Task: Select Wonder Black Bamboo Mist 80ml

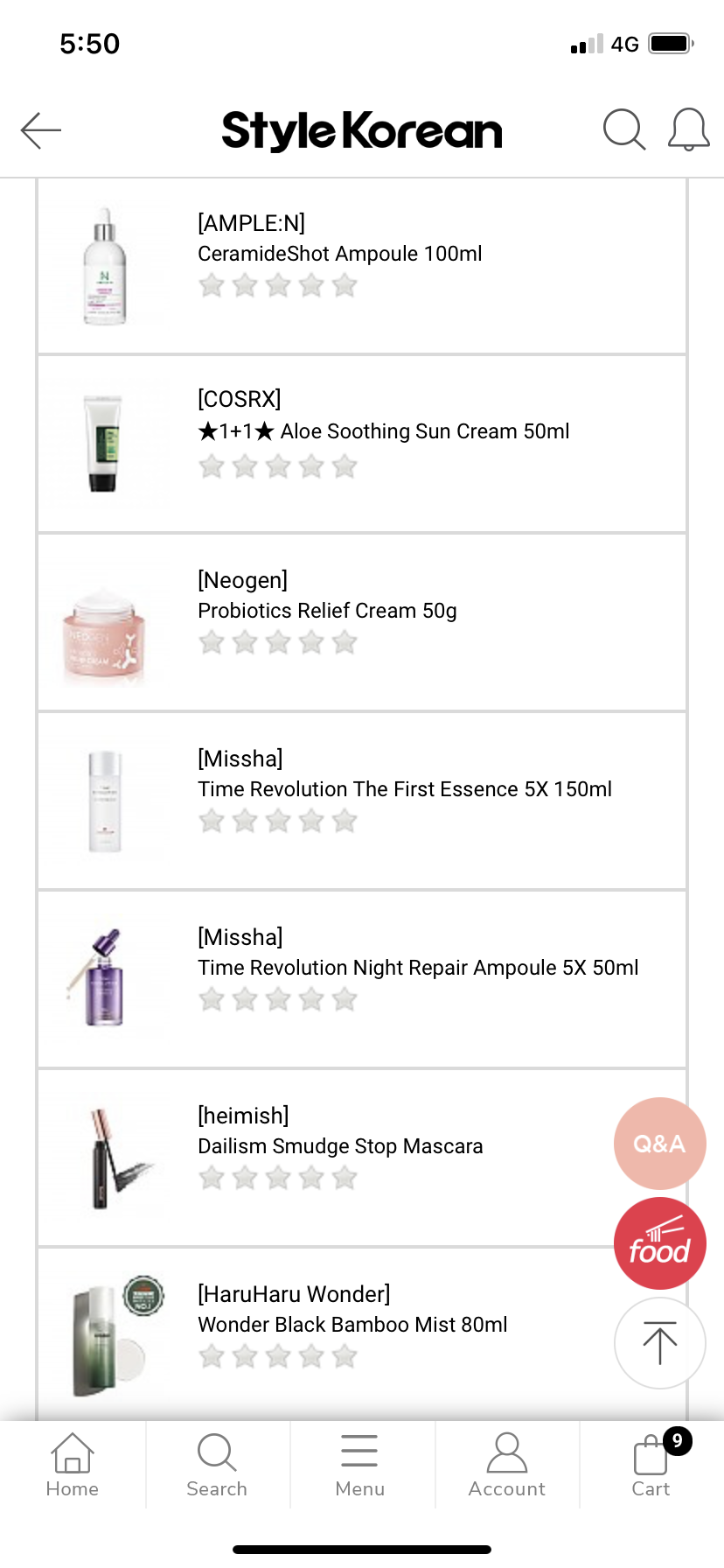Action: click(x=352, y=1325)
